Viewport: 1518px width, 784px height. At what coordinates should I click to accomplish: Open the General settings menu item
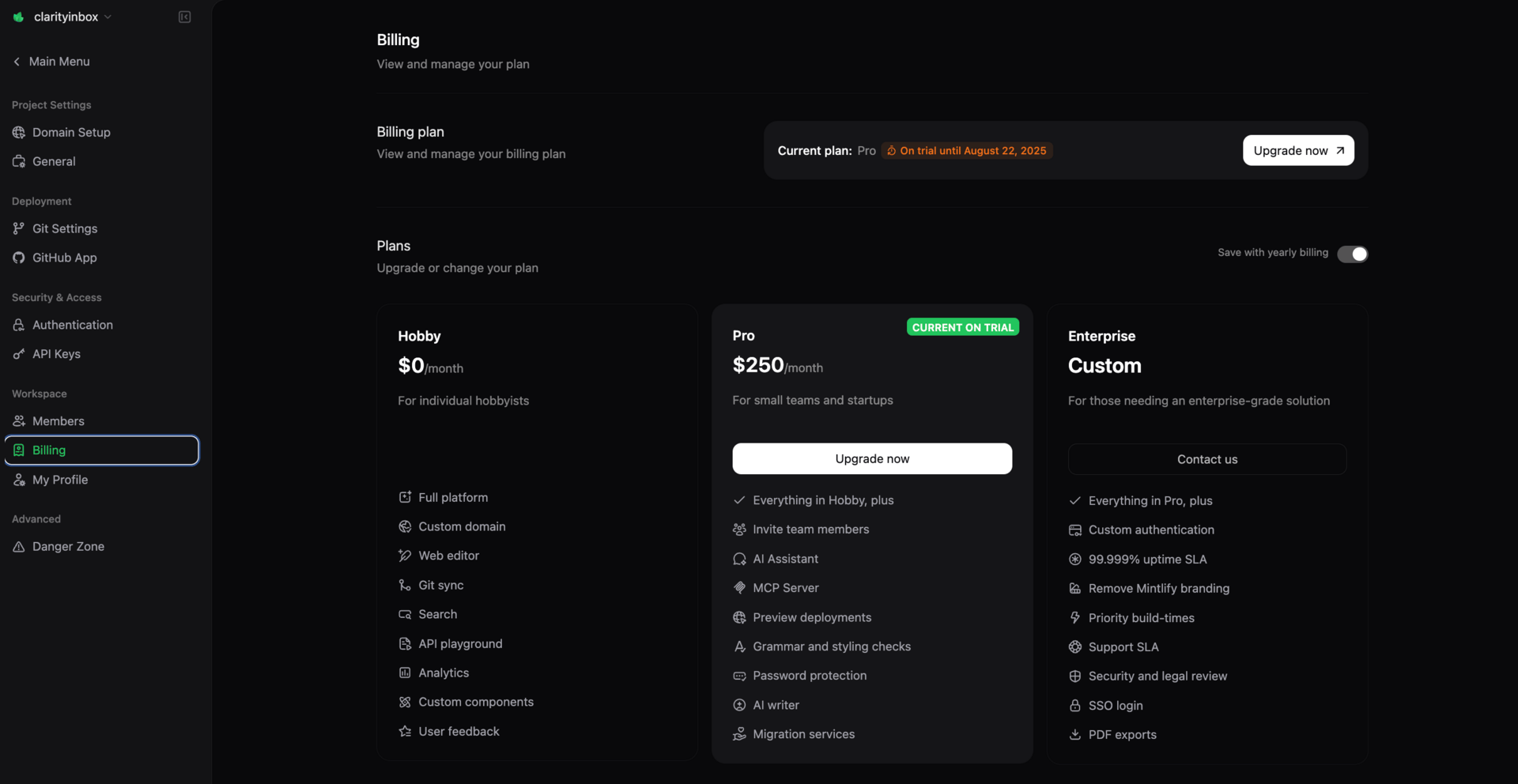[54, 161]
